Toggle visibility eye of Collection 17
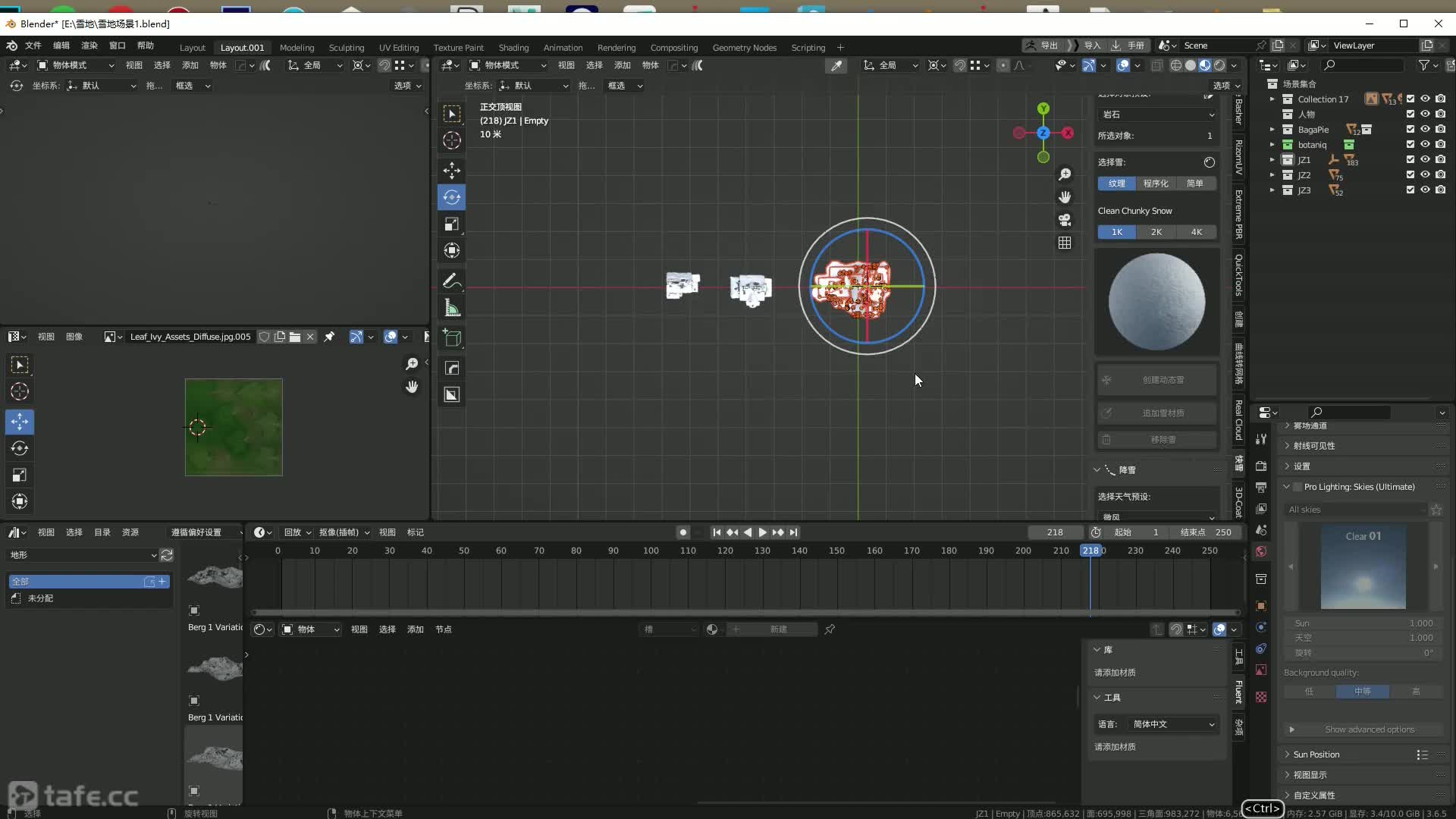Viewport: 1456px width, 819px height. point(1425,99)
